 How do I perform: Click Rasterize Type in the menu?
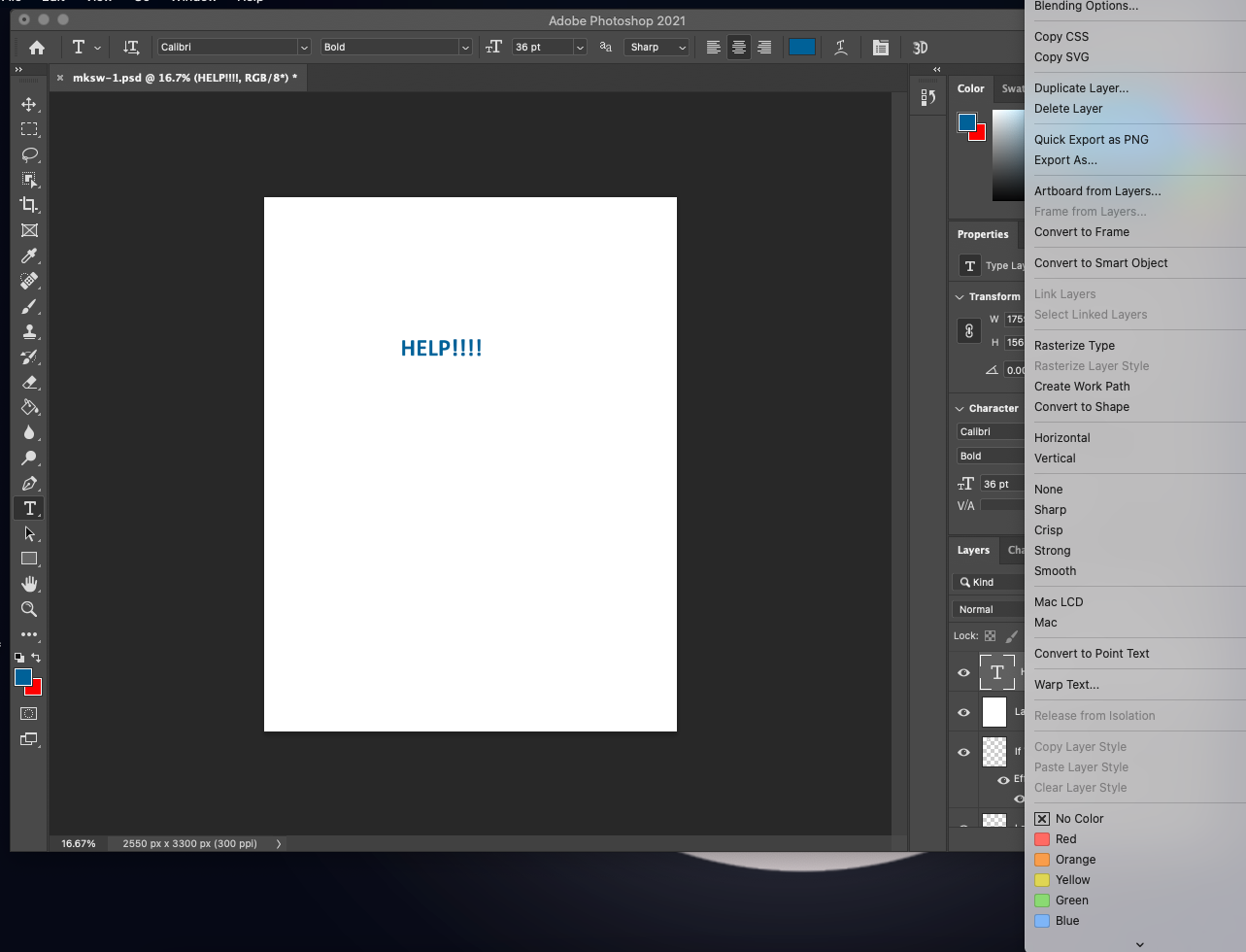point(1074,345)
